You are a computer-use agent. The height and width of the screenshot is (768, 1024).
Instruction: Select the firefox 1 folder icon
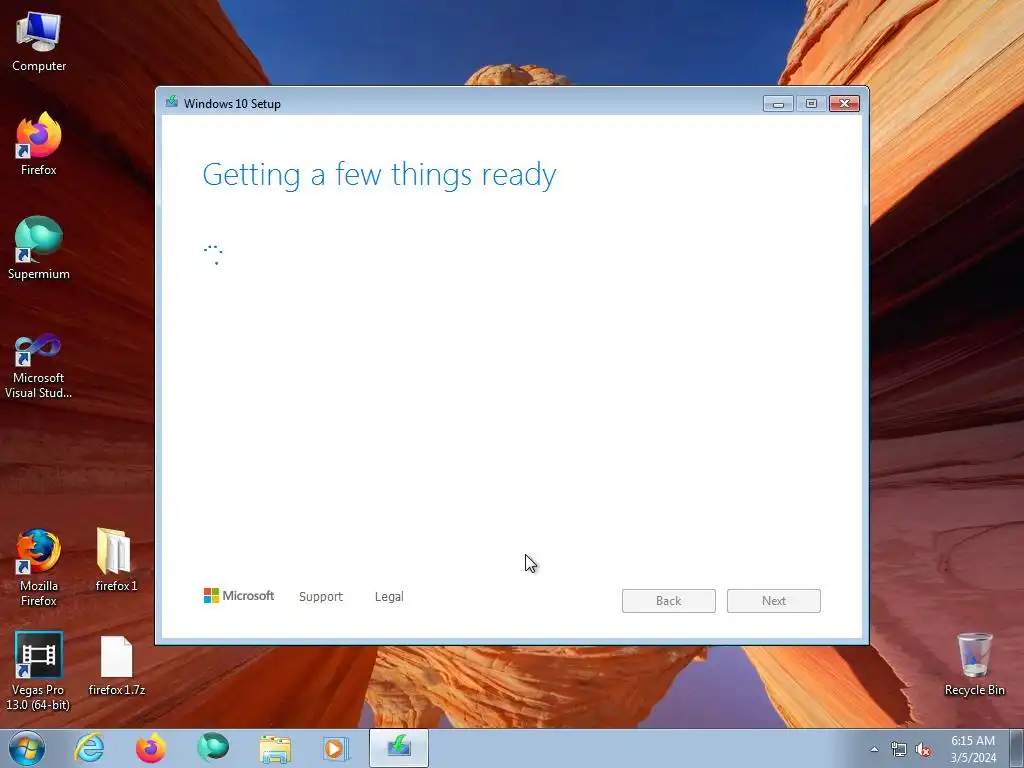pos(116,560)
